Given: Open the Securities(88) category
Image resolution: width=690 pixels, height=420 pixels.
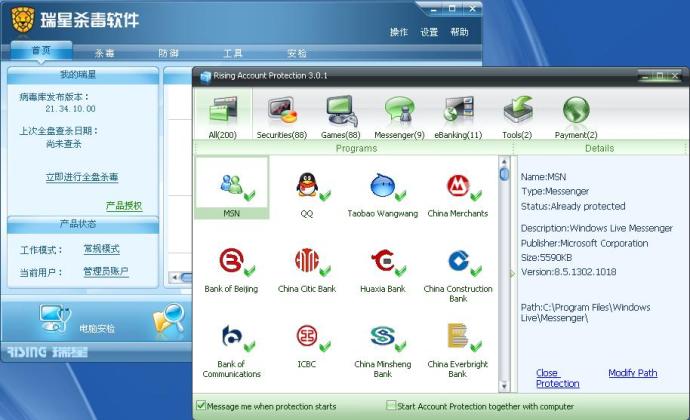Looking at the screenshot, I should (x=282, y=110).
